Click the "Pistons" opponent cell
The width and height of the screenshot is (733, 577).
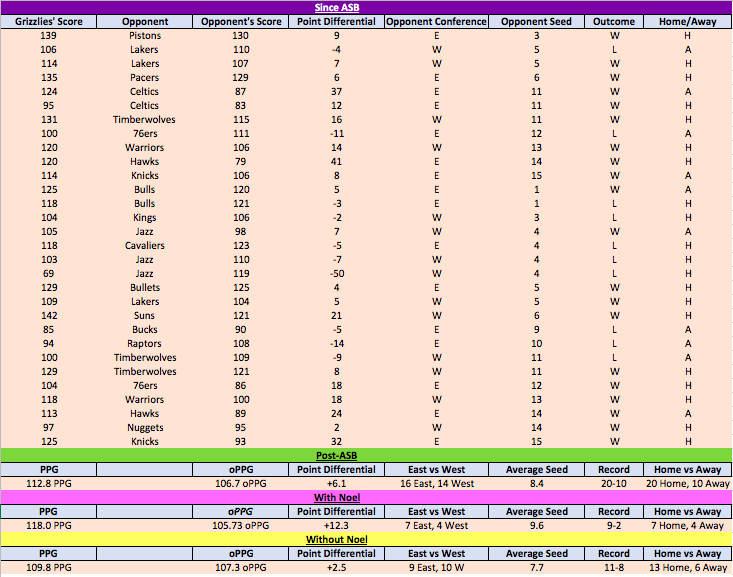pos(145,36)
